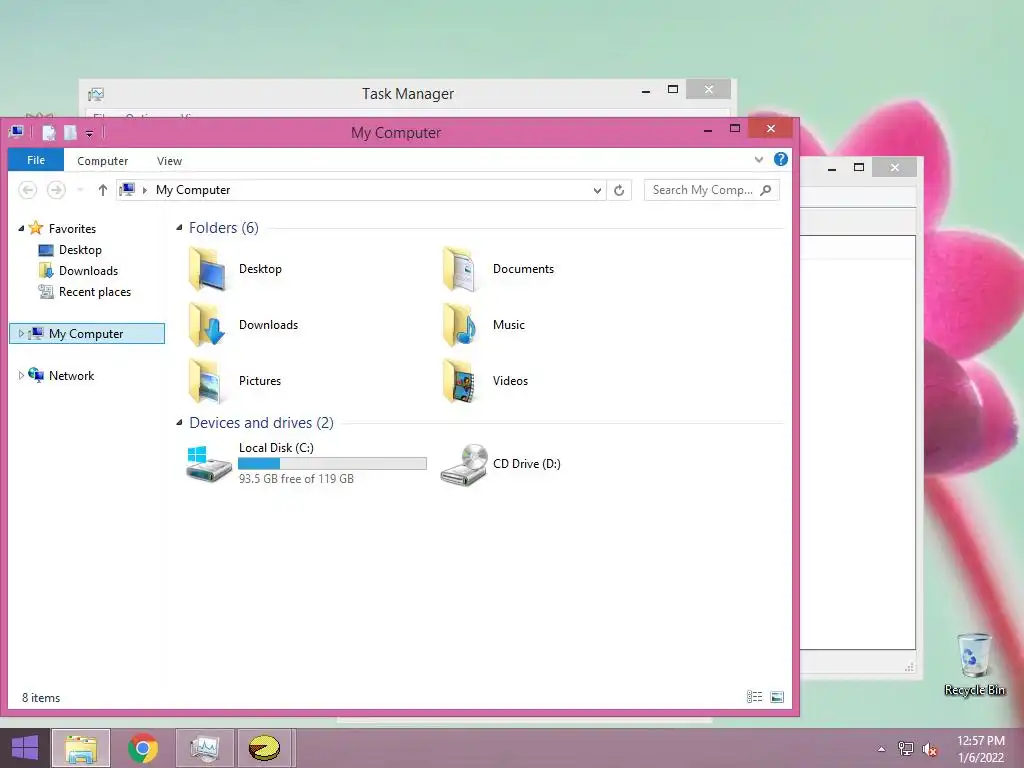Switch to Details view icon in status bar
This screenshot has width=1024, height=768.
[x=754, y=697]
